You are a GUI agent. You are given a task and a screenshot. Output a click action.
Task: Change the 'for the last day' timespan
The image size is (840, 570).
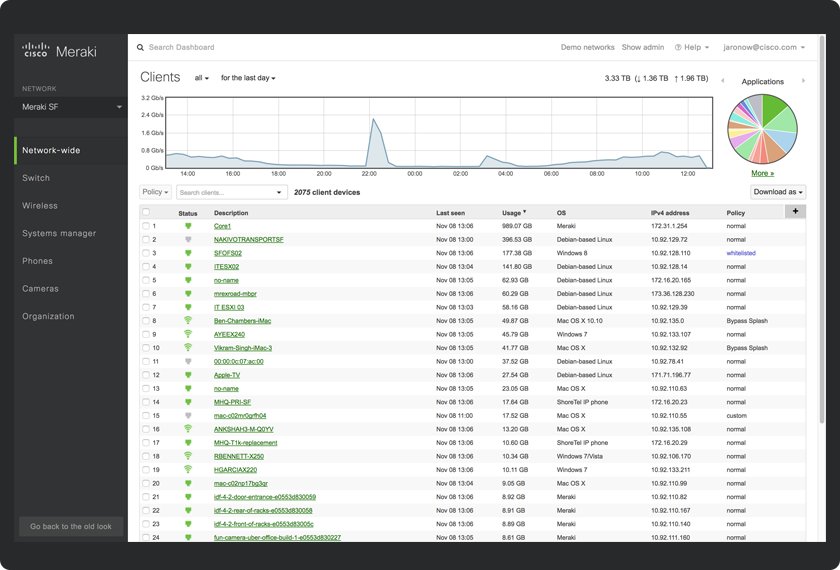click(x=248, y=78)
